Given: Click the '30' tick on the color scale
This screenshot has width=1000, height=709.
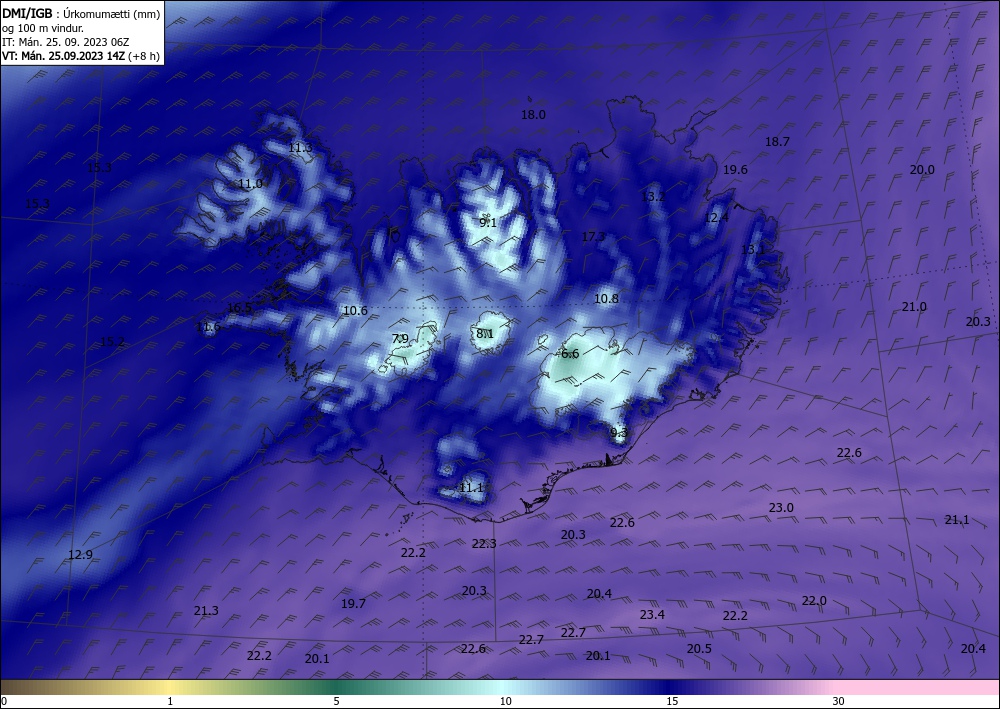Looking at the screenshot, I should [838, 701].
